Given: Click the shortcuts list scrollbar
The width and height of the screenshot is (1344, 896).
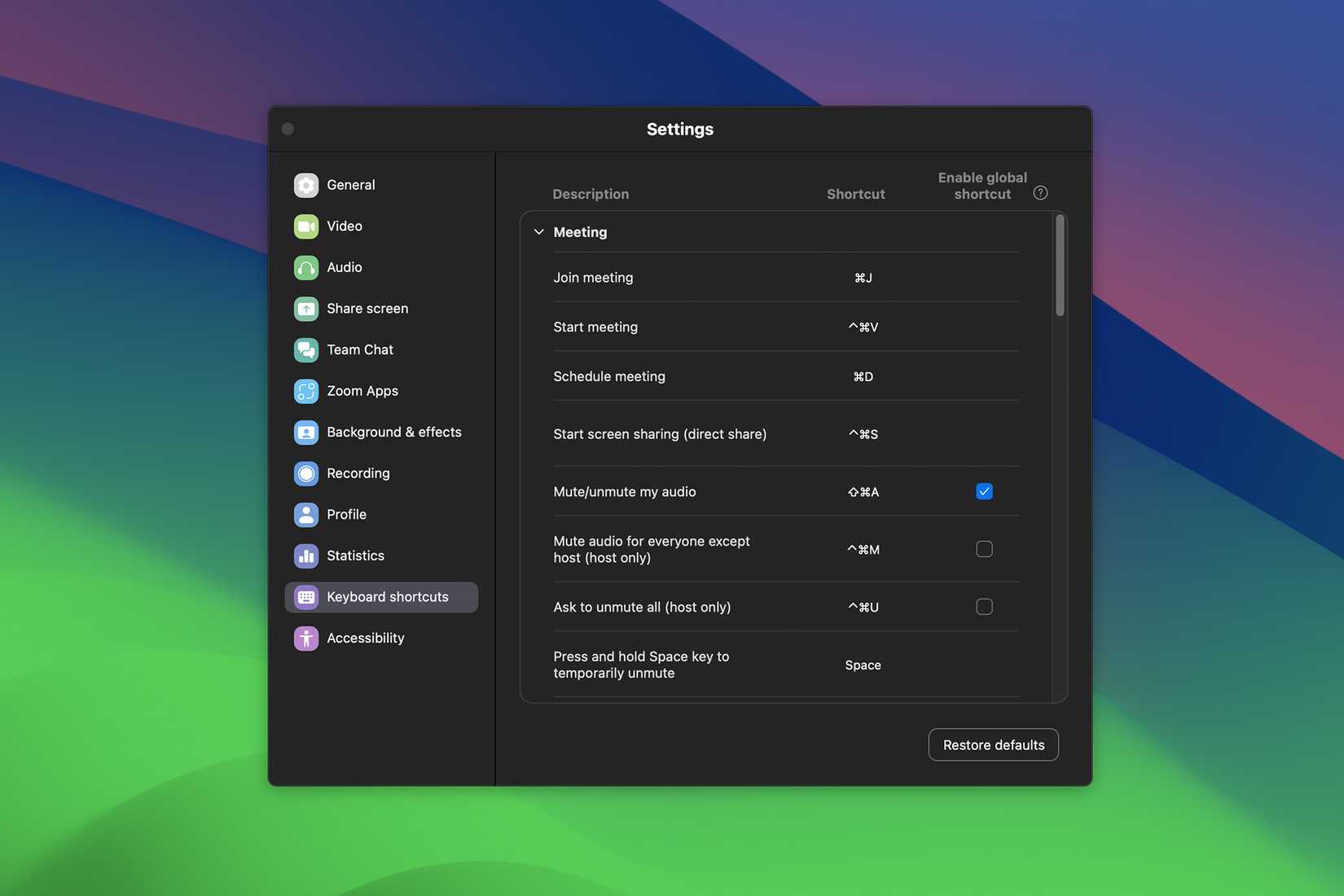Looking at the screenshot, I should pos(1060,266).
